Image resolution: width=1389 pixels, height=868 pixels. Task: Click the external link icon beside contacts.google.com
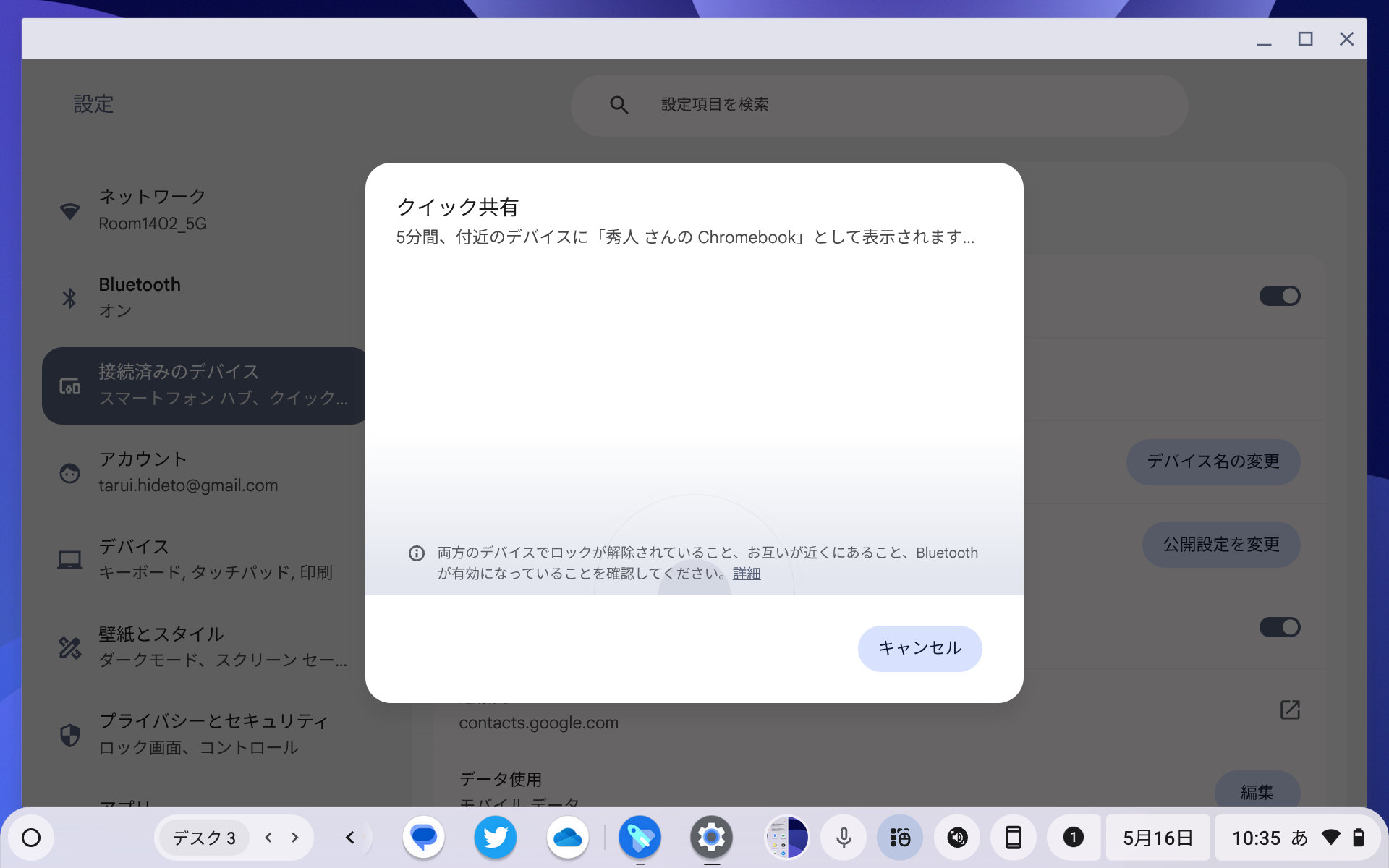(x=1291, y=710)
